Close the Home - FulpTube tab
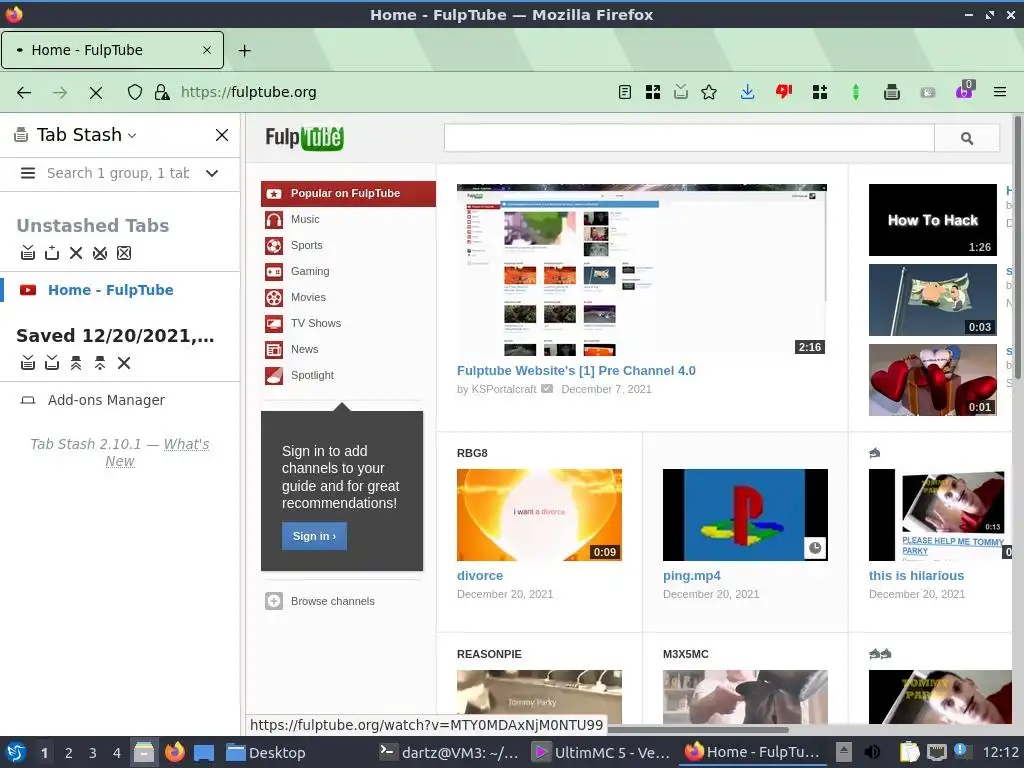 coord(206,50)
